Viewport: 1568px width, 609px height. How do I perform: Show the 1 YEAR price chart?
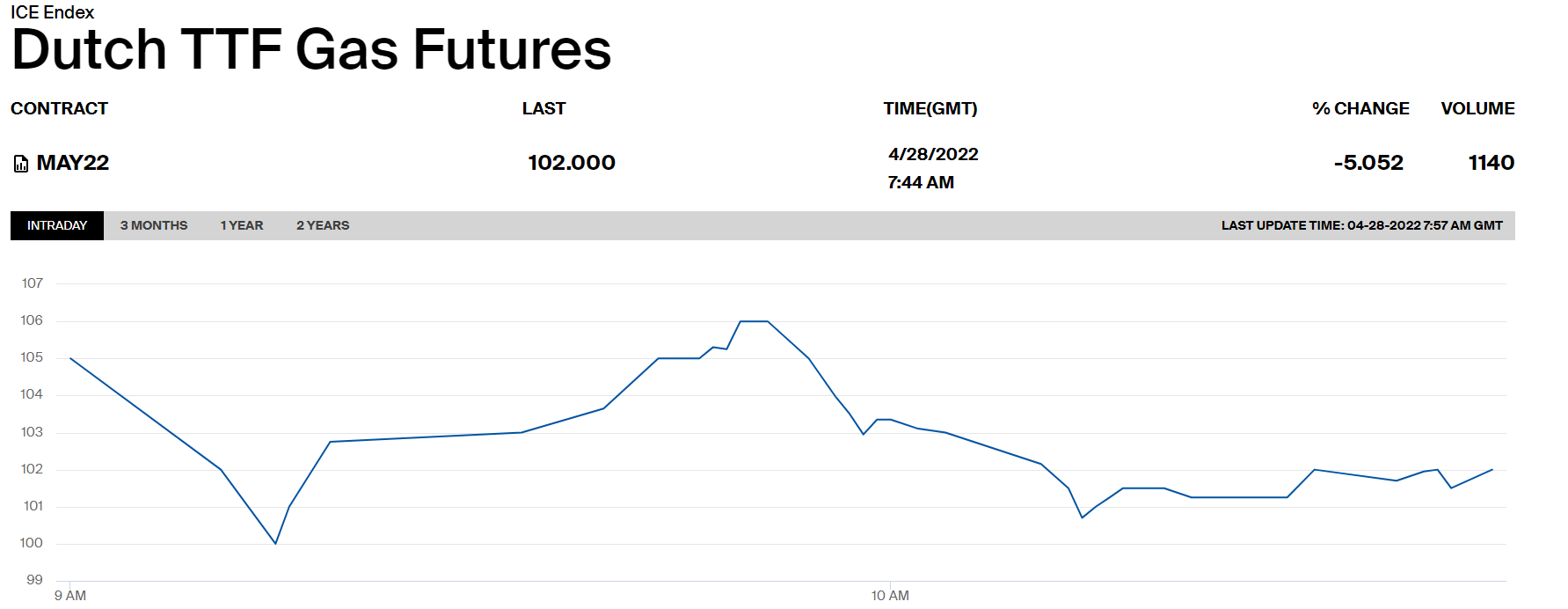242,225
